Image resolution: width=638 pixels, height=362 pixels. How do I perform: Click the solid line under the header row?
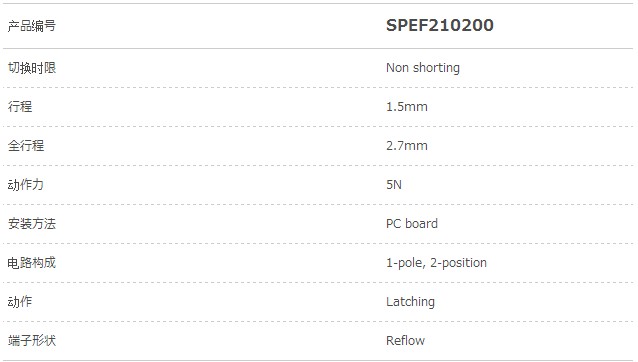pos(318,49)
